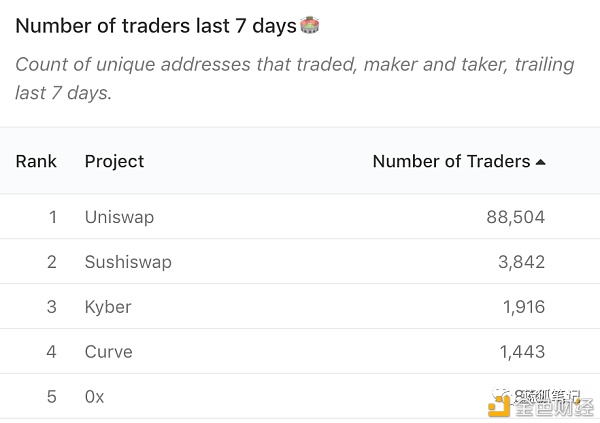Click the Uniswap trader count 88,504
600x423 pixels.
515,217
